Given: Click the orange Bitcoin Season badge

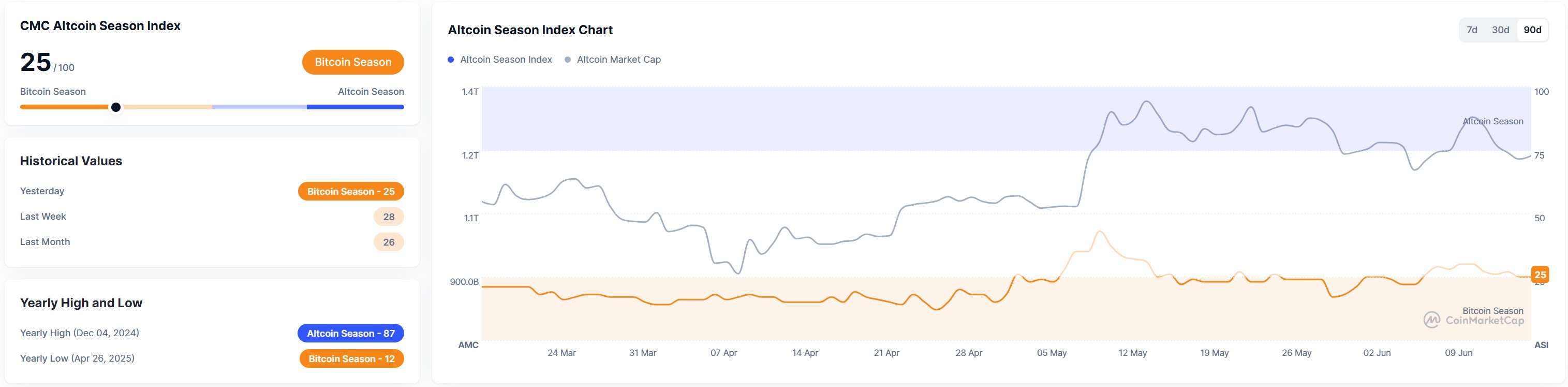Looking at the screenshot, I should point(352,62).
